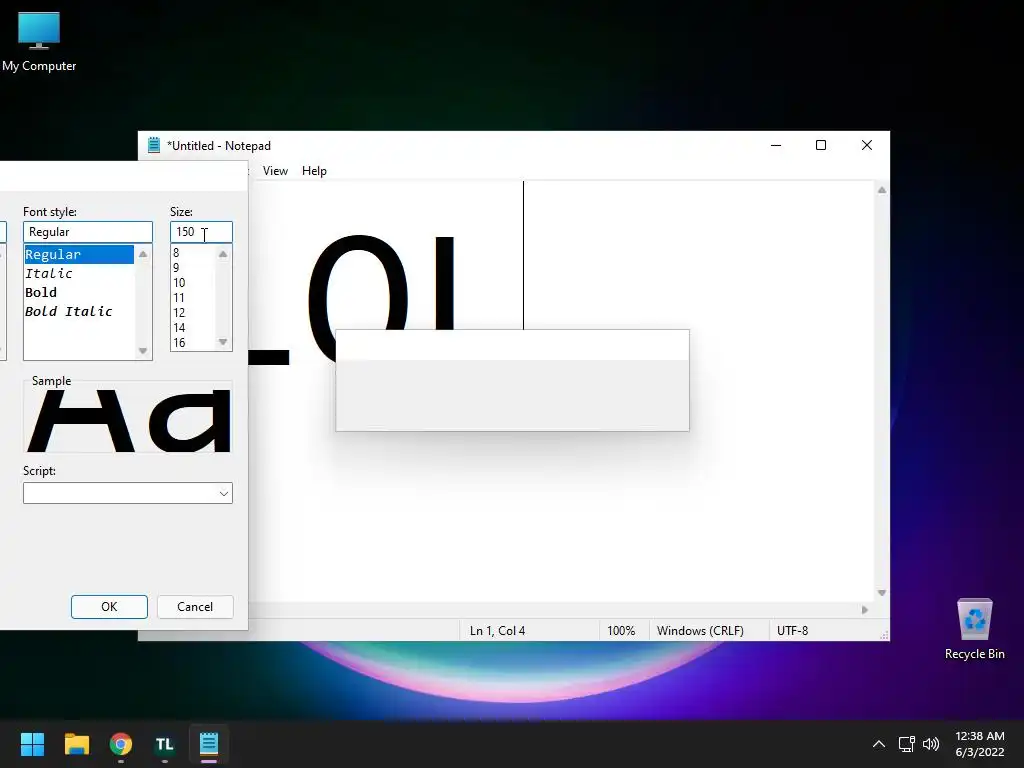This screenshot has height=768, width=1024.
Task: Open My Computer desktop icon
Action: click(39, 42)
